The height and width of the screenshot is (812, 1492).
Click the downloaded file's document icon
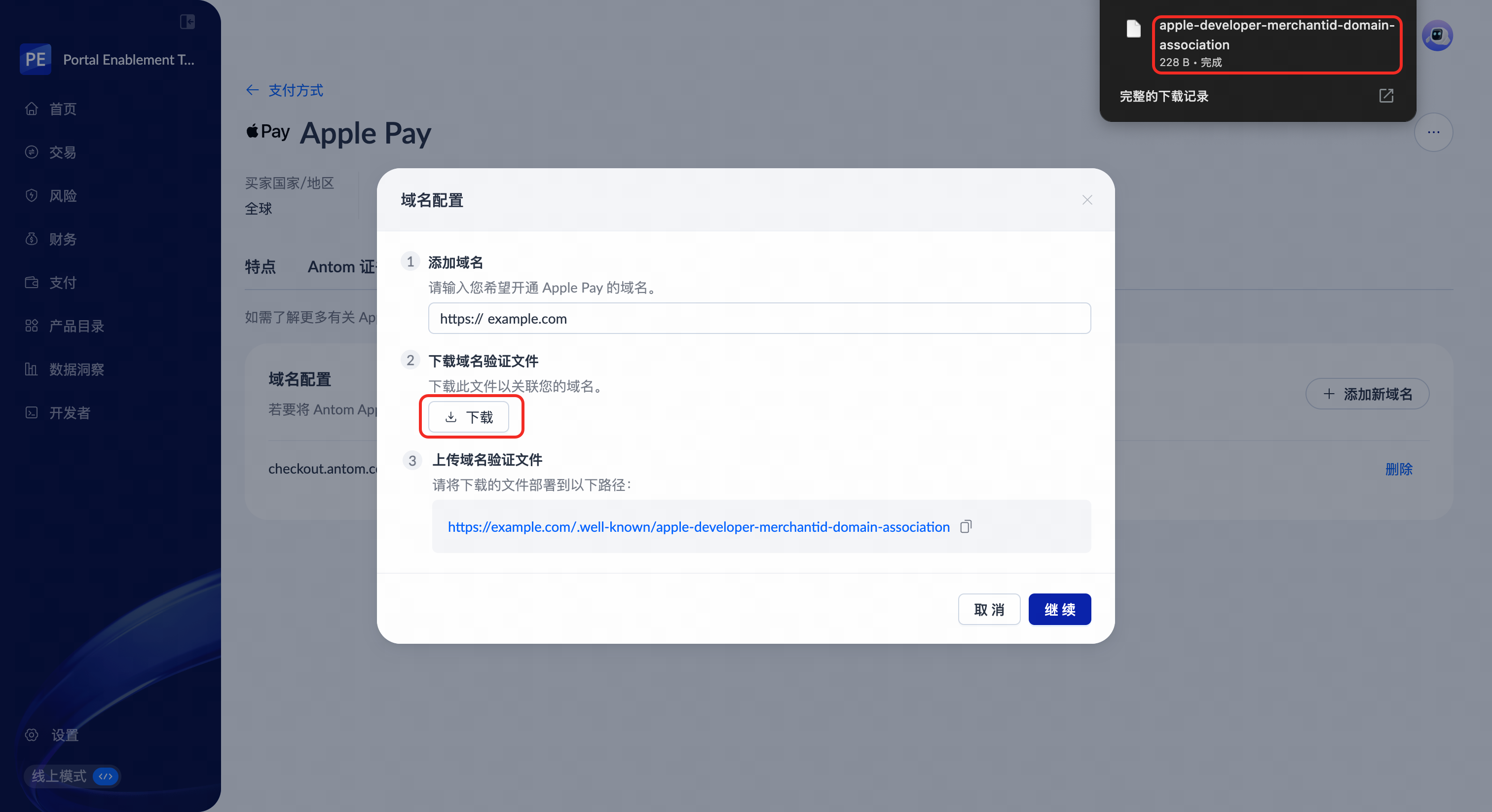1133,29
